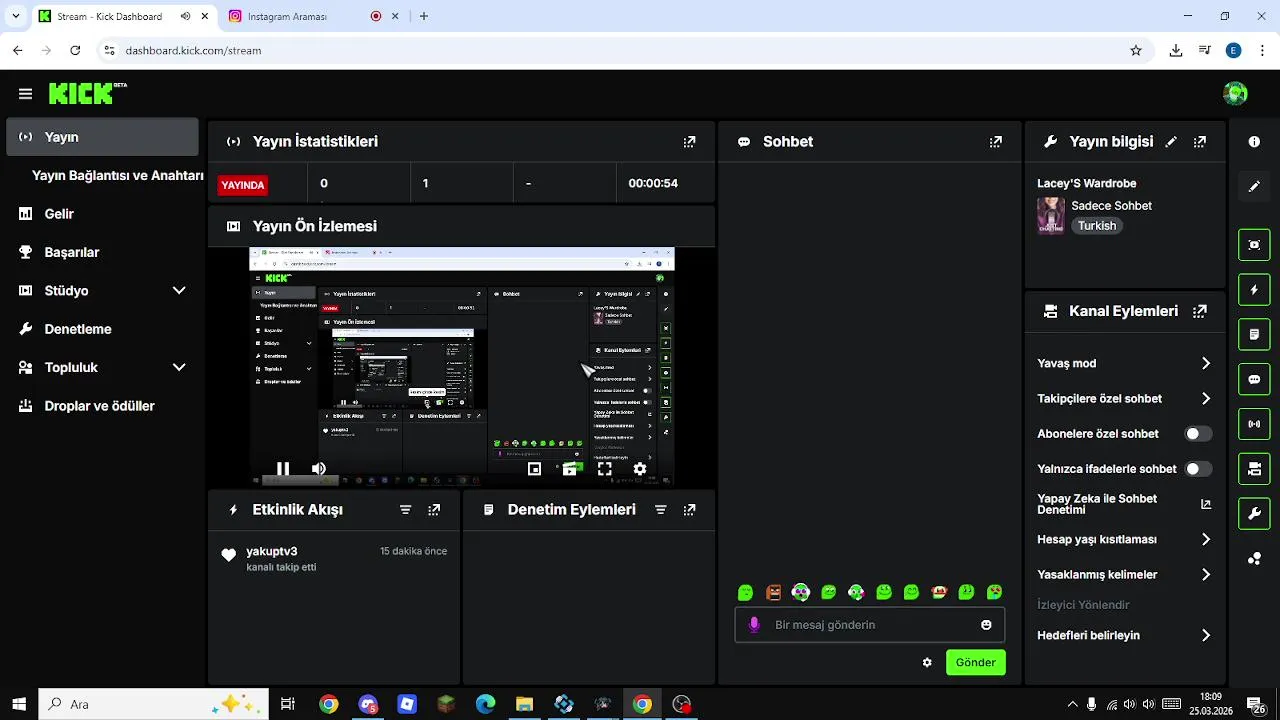Toggle stream stats widget in right toolbar

[1254, 424]
